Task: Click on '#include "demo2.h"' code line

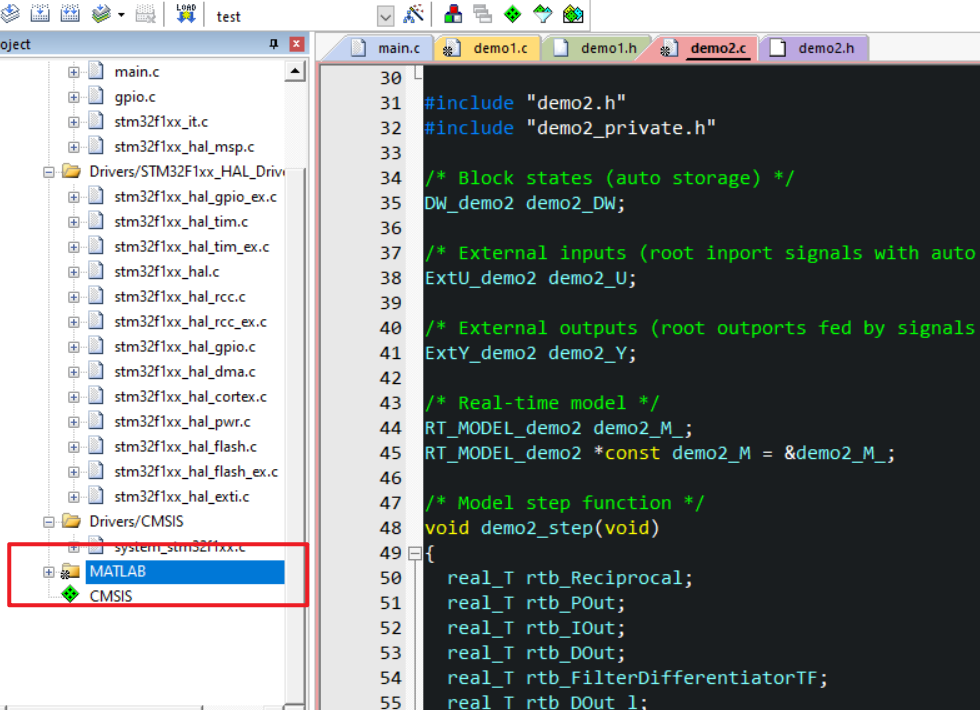Action: point(525,103)
